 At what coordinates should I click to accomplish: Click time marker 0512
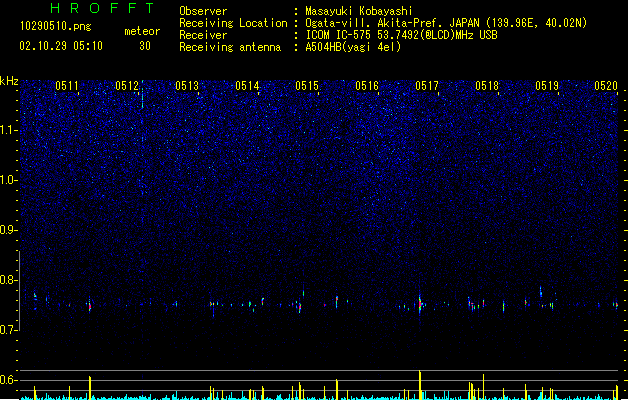pos(127,86)
